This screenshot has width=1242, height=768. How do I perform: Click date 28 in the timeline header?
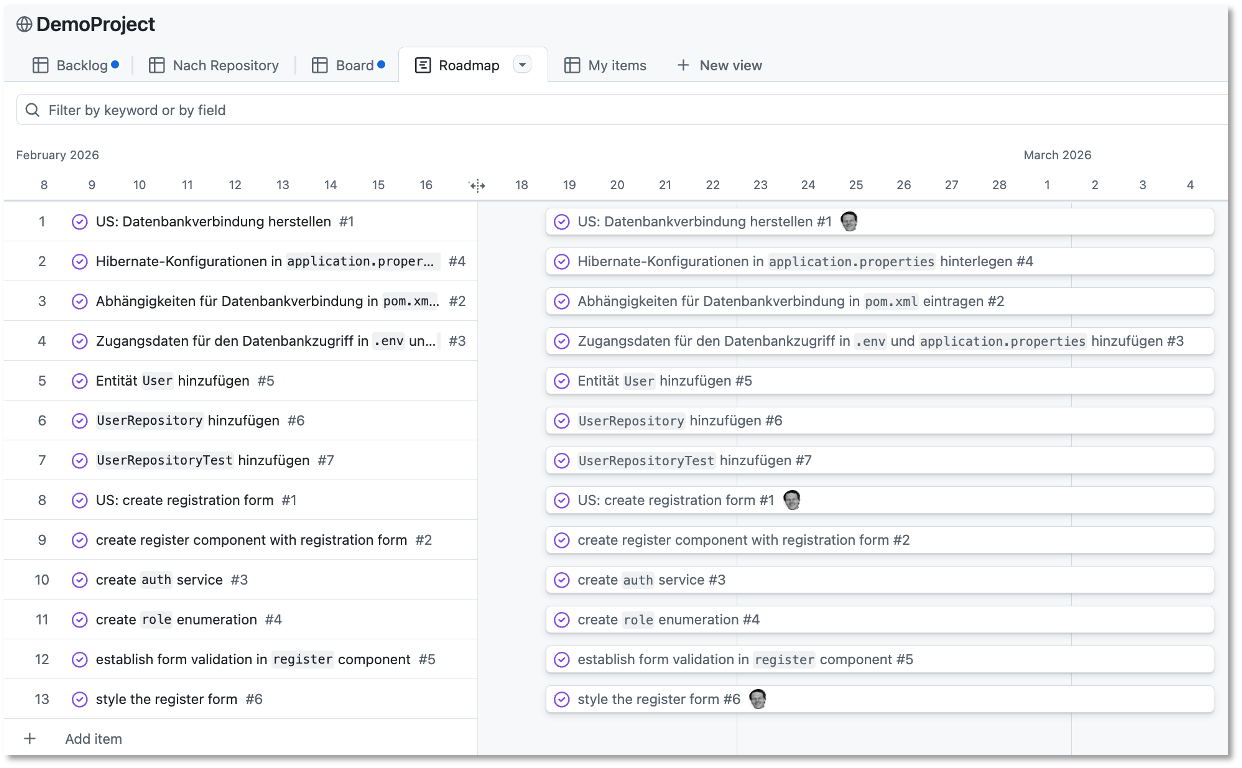pos(999,185)
